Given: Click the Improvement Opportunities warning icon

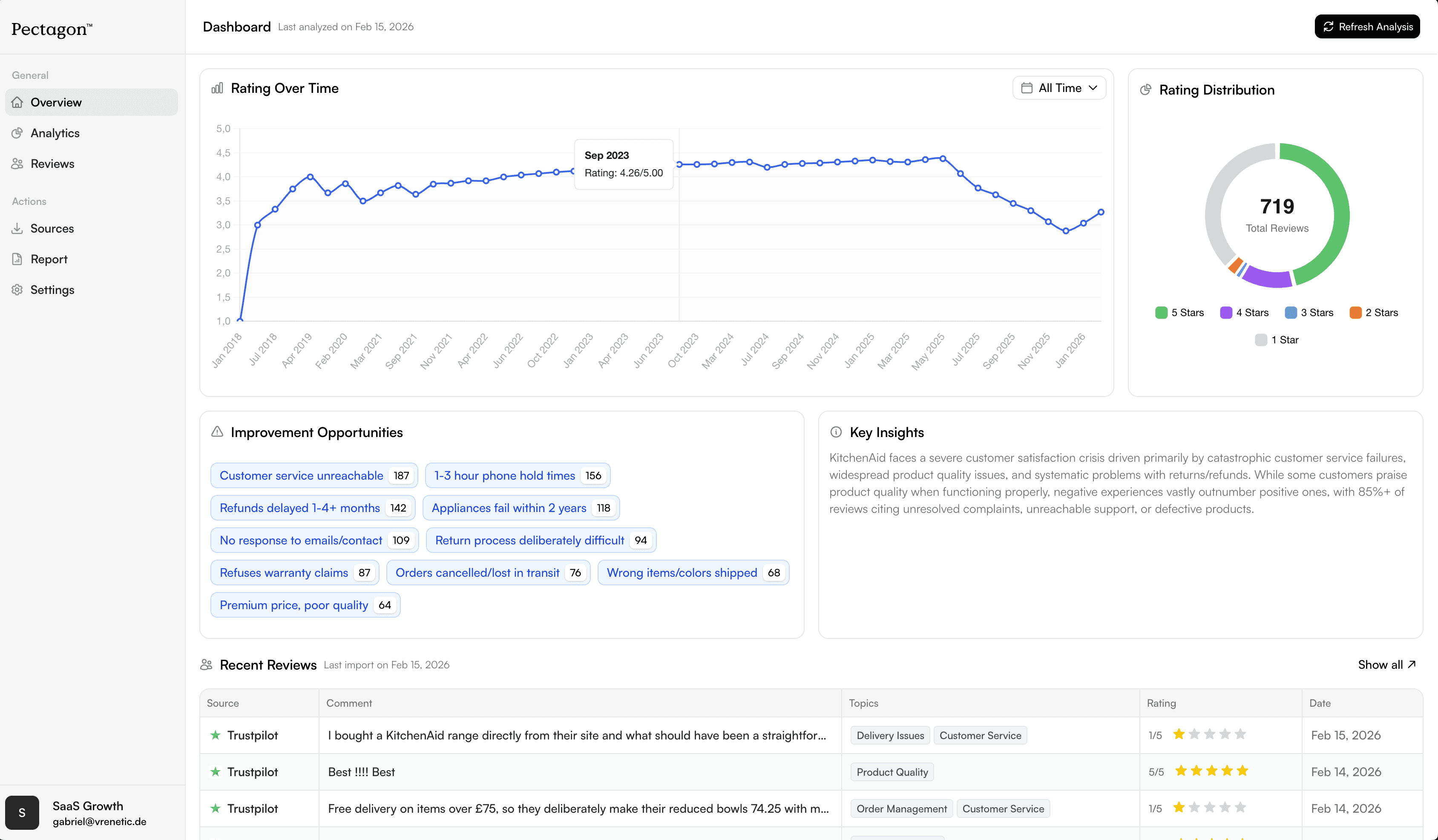Looking at the screenshot, I should point(217,432).
